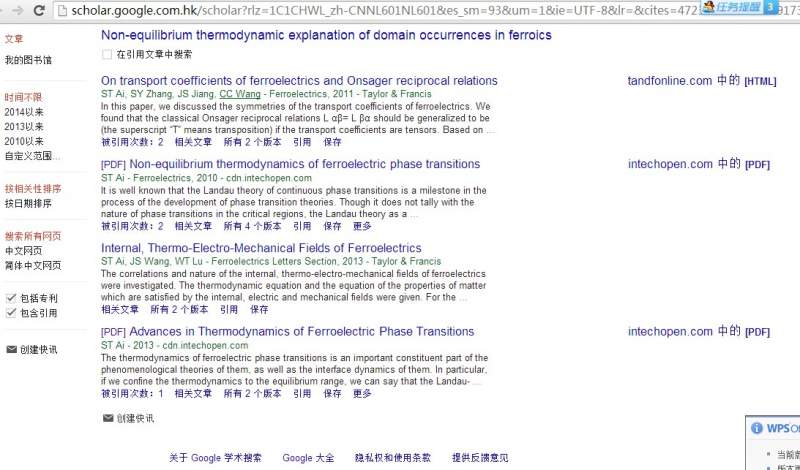Click the WPS info icon in popup
The image size is (800, 470).
point(757,428)
